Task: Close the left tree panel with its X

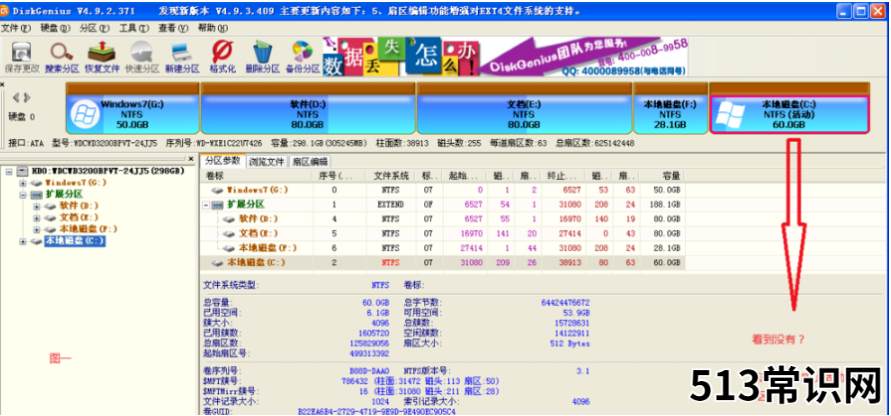Action: tap(191, 159)
